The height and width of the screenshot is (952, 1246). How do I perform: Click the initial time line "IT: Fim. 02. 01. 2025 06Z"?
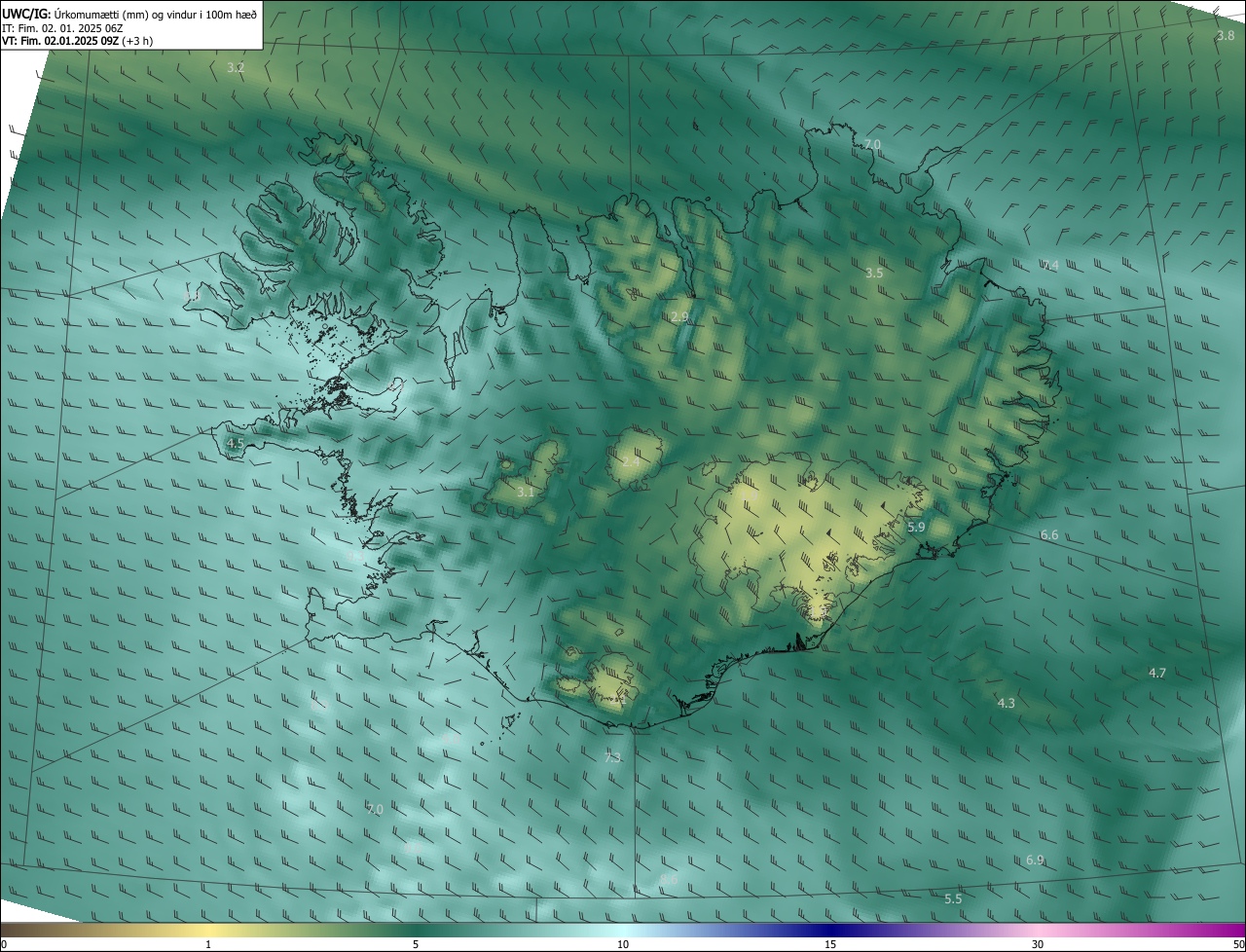(x=62, y=27)
